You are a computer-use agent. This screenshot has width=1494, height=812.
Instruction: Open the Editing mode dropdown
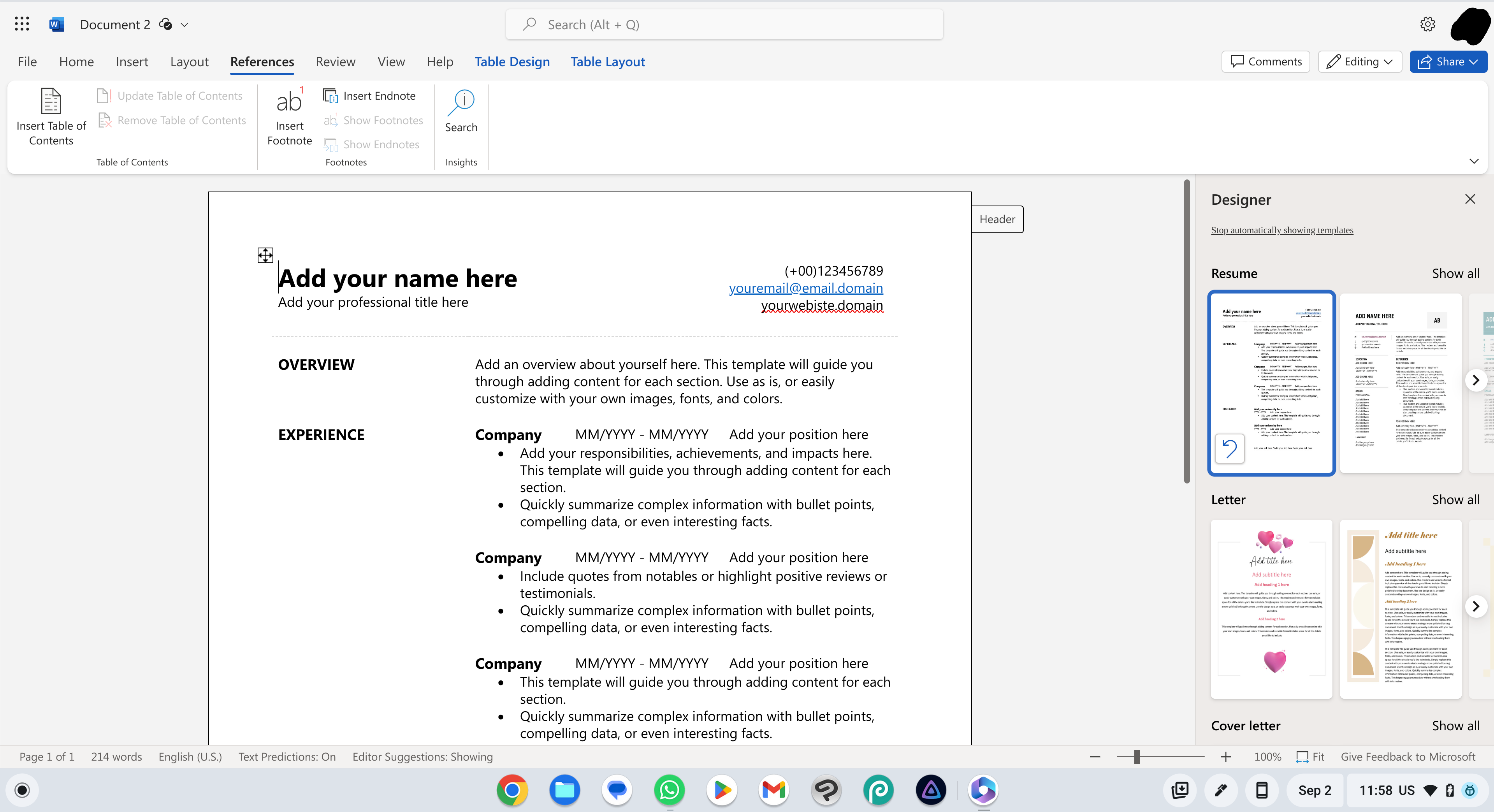pos(1359,62)
